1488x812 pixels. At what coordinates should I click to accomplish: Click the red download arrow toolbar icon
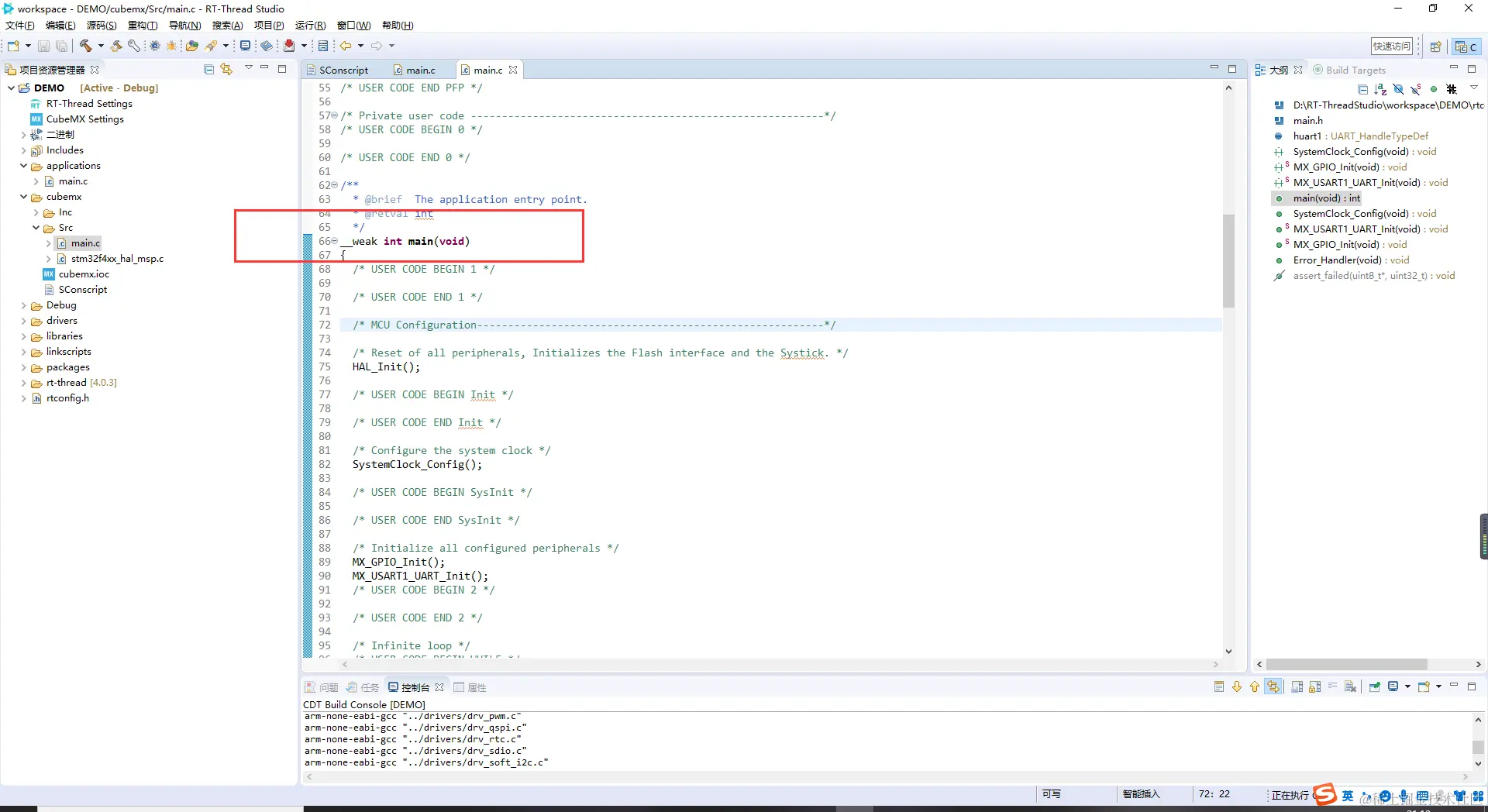tap(289, 46)
